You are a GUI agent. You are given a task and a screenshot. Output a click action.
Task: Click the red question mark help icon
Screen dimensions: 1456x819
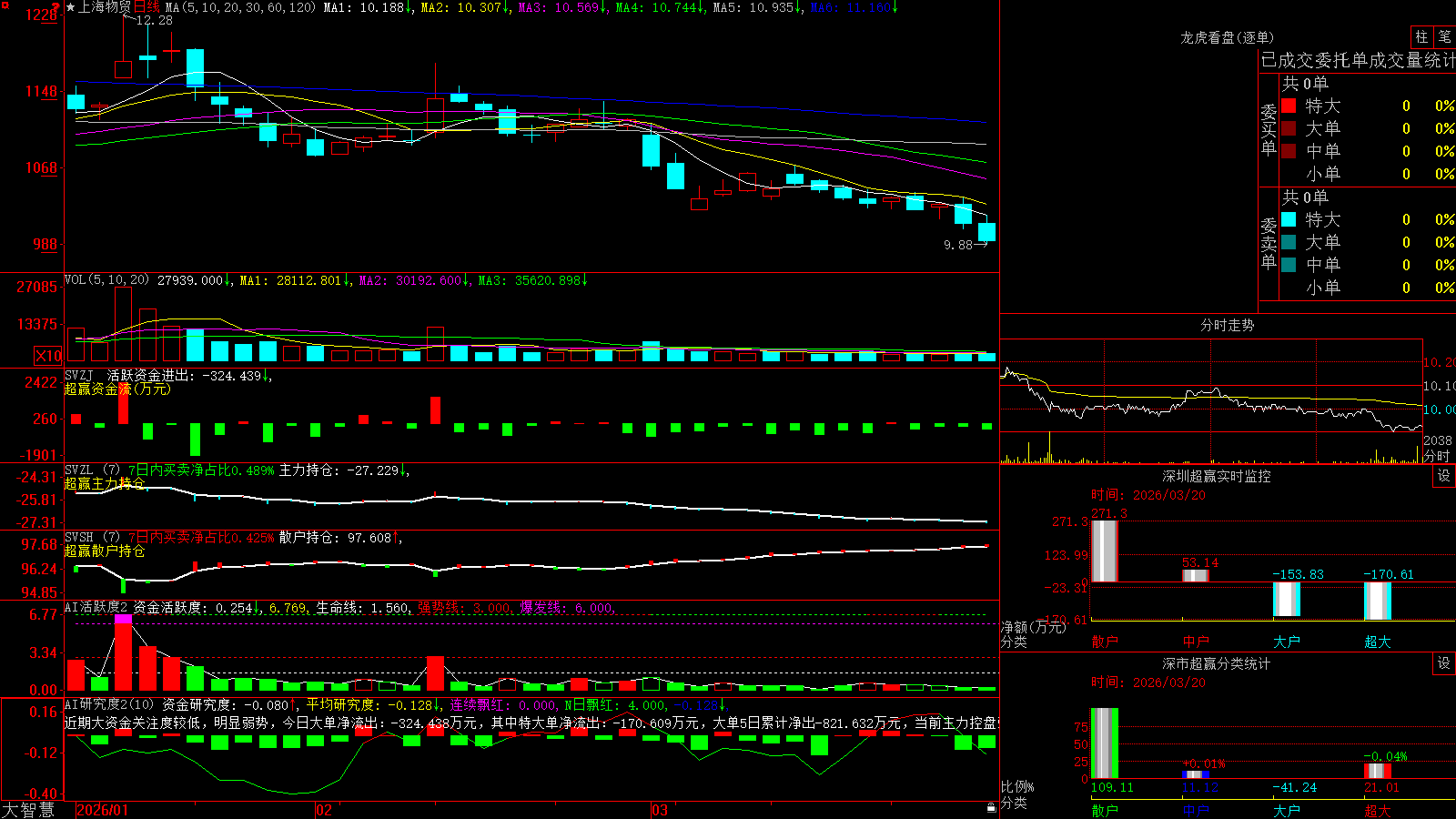click(x=56, y=6)
